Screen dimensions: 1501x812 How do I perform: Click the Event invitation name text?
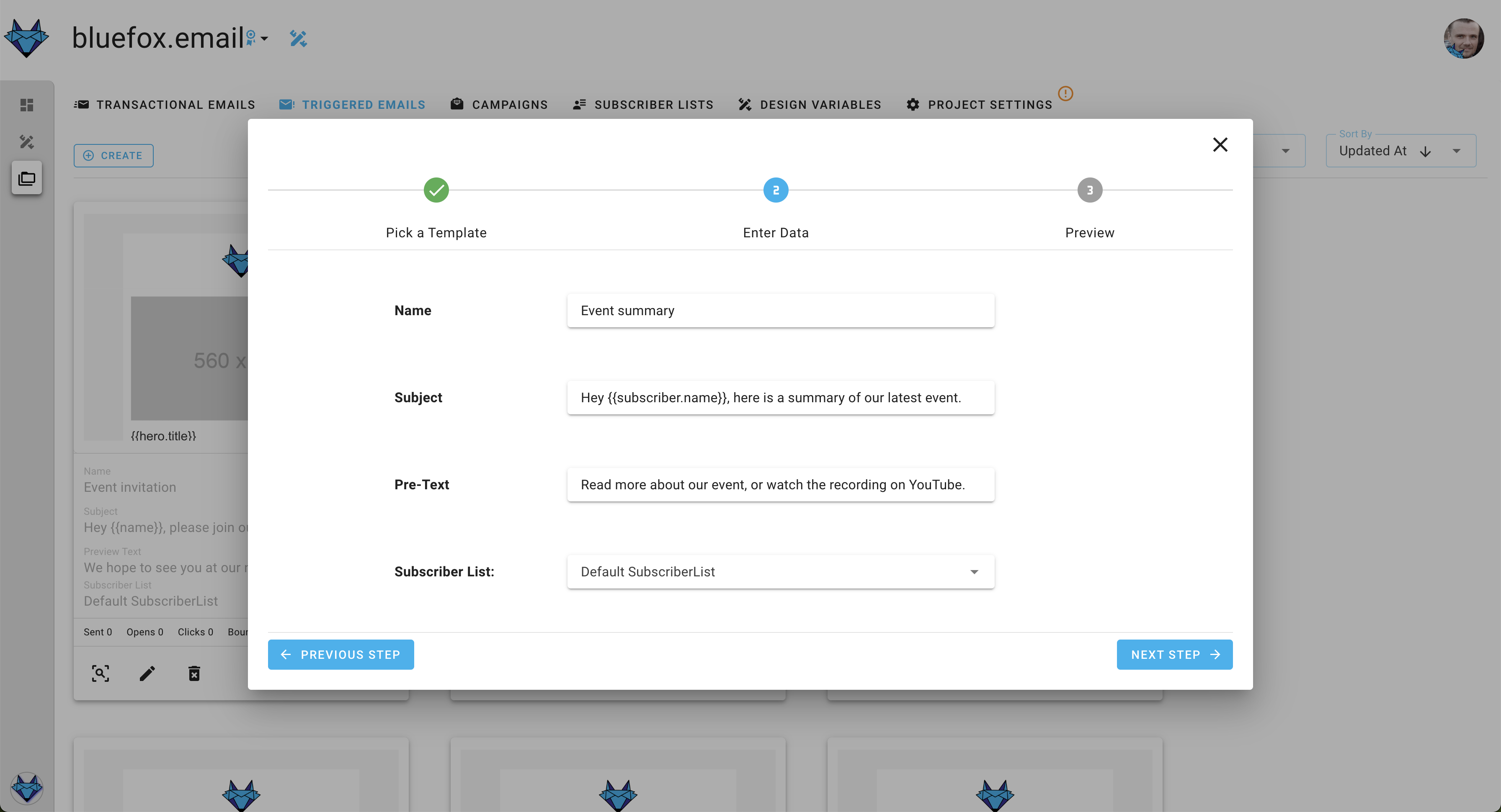(130, 487)
